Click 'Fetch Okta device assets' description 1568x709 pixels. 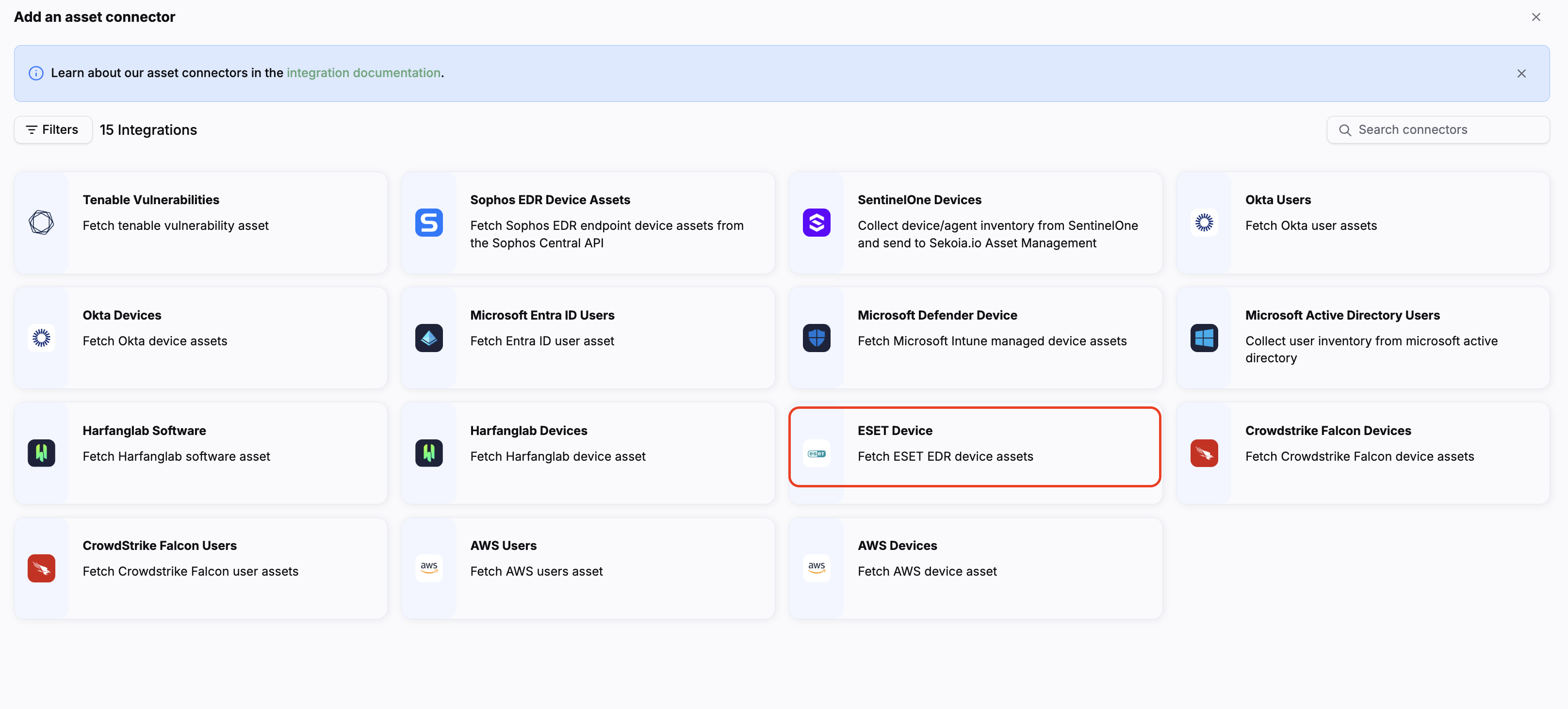pyautogui.click(x=155, y=341)
